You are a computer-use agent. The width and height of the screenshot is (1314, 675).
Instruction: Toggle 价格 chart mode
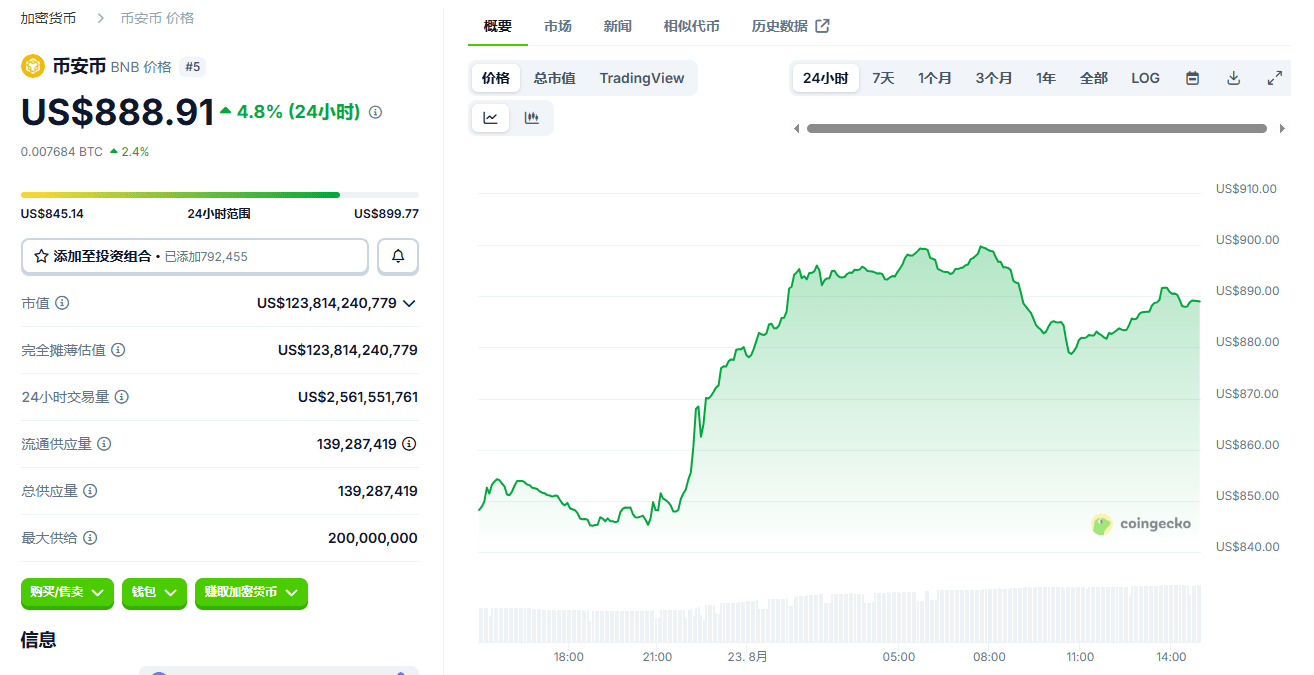tap(496, 78)
